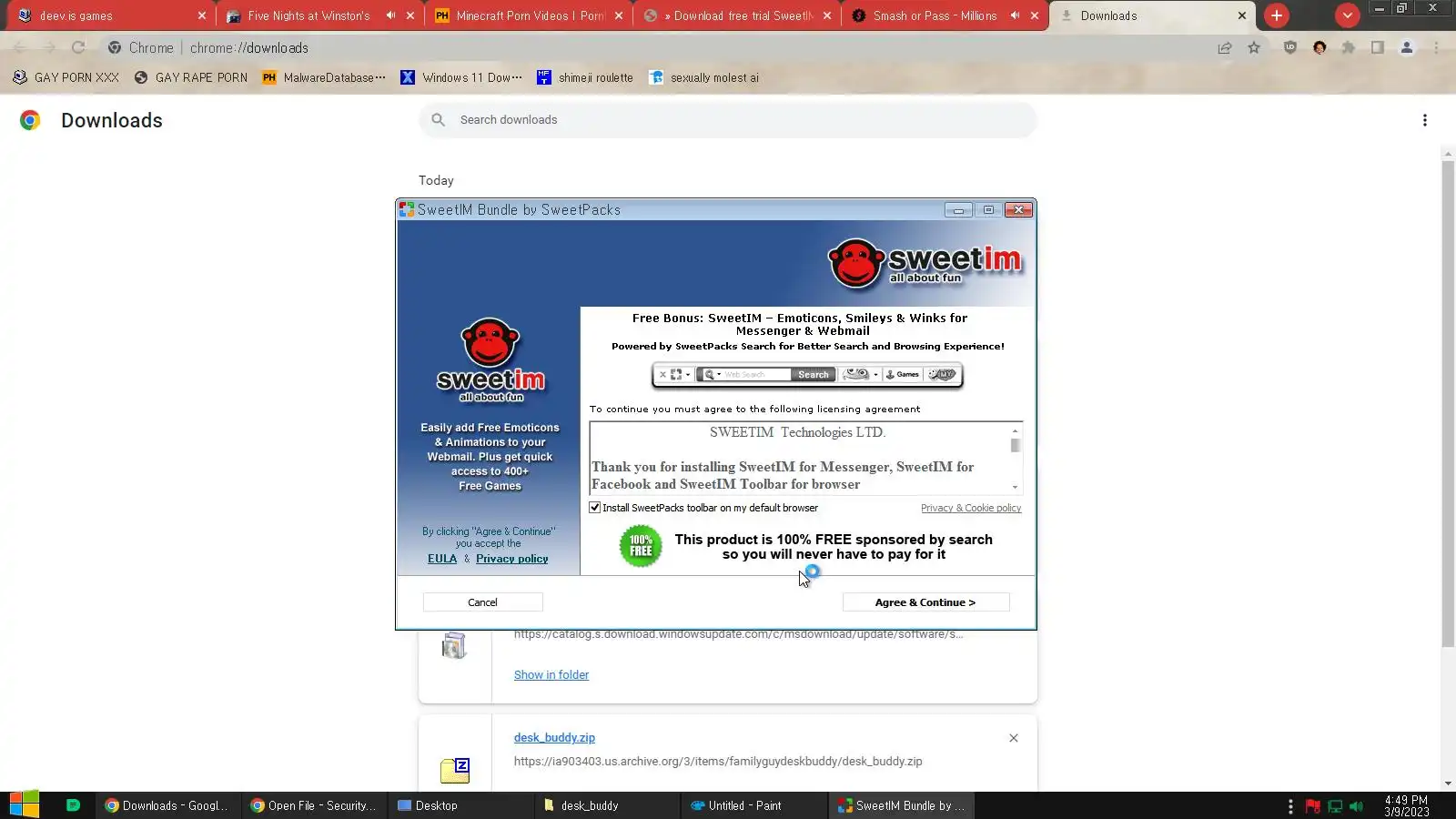The width and height of the screenshot is (1456, 819).
Task: Reload the current page
Action: point(78,48)
